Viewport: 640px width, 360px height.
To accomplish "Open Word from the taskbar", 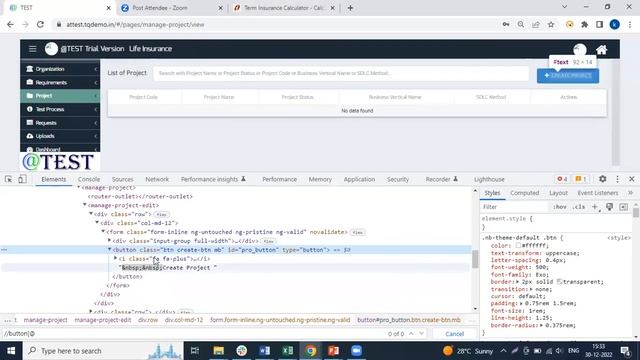I will [x=264, y=351].
